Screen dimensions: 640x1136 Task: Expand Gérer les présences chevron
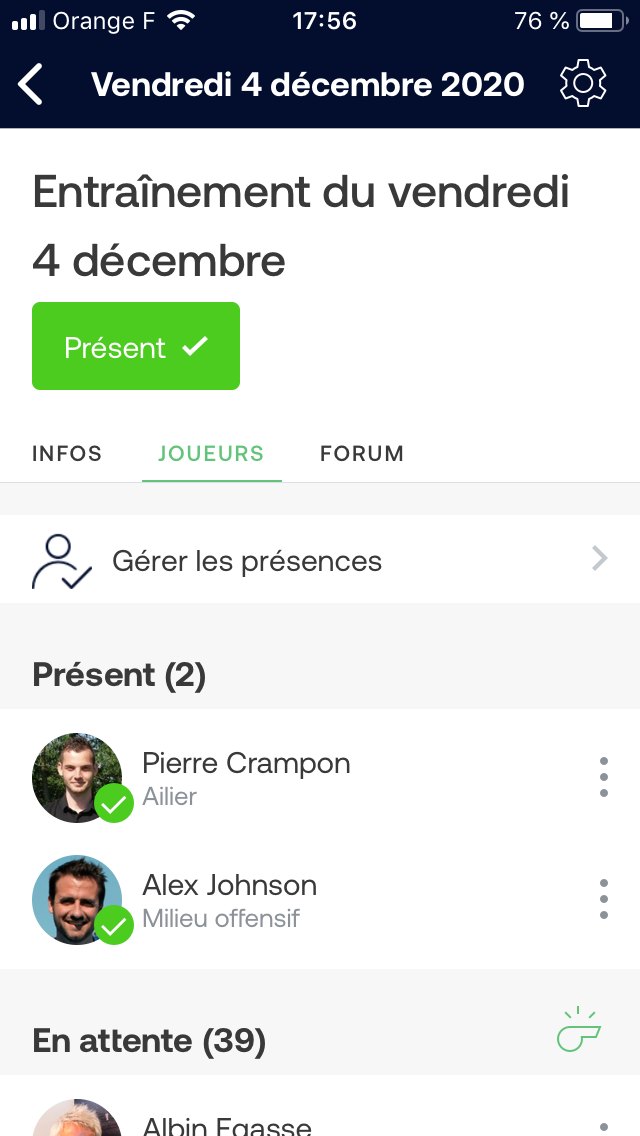click(599, 559)
